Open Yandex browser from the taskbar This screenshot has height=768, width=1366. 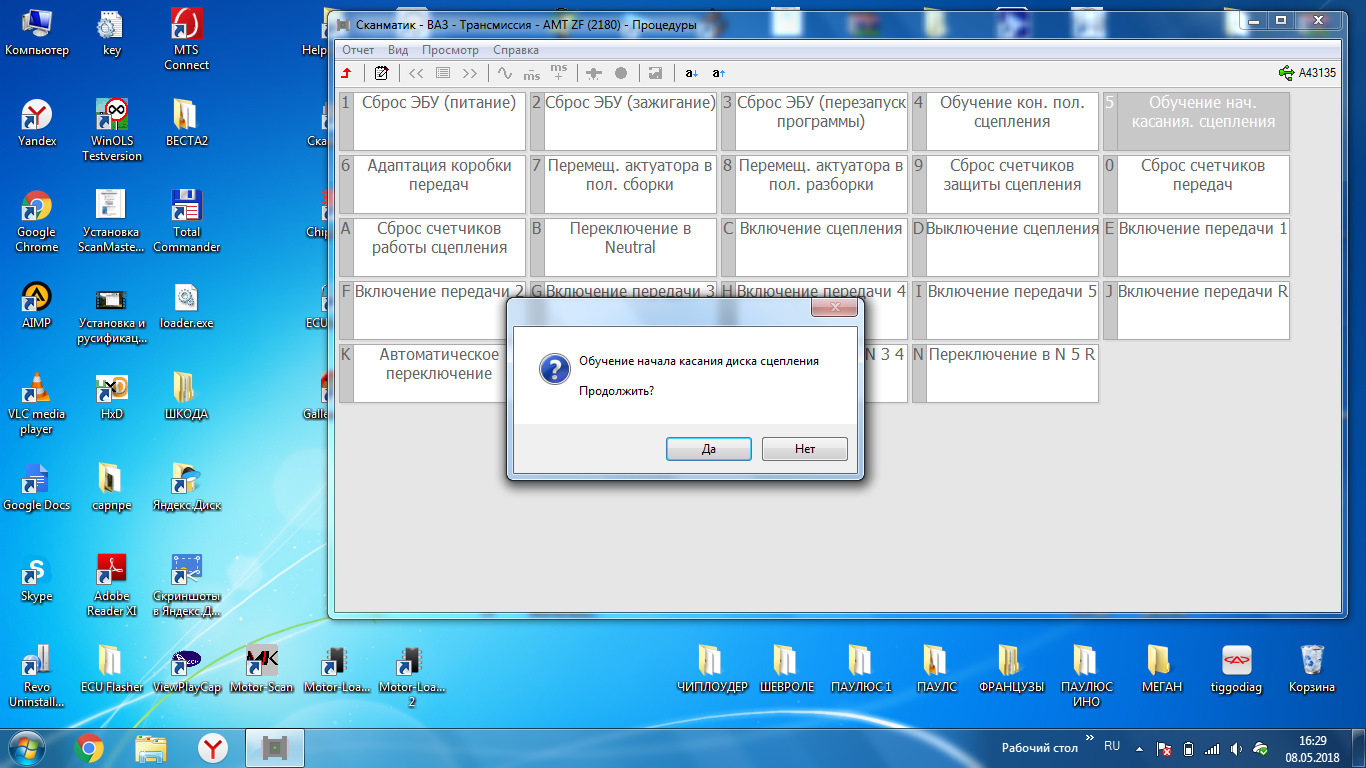[213, 748]
